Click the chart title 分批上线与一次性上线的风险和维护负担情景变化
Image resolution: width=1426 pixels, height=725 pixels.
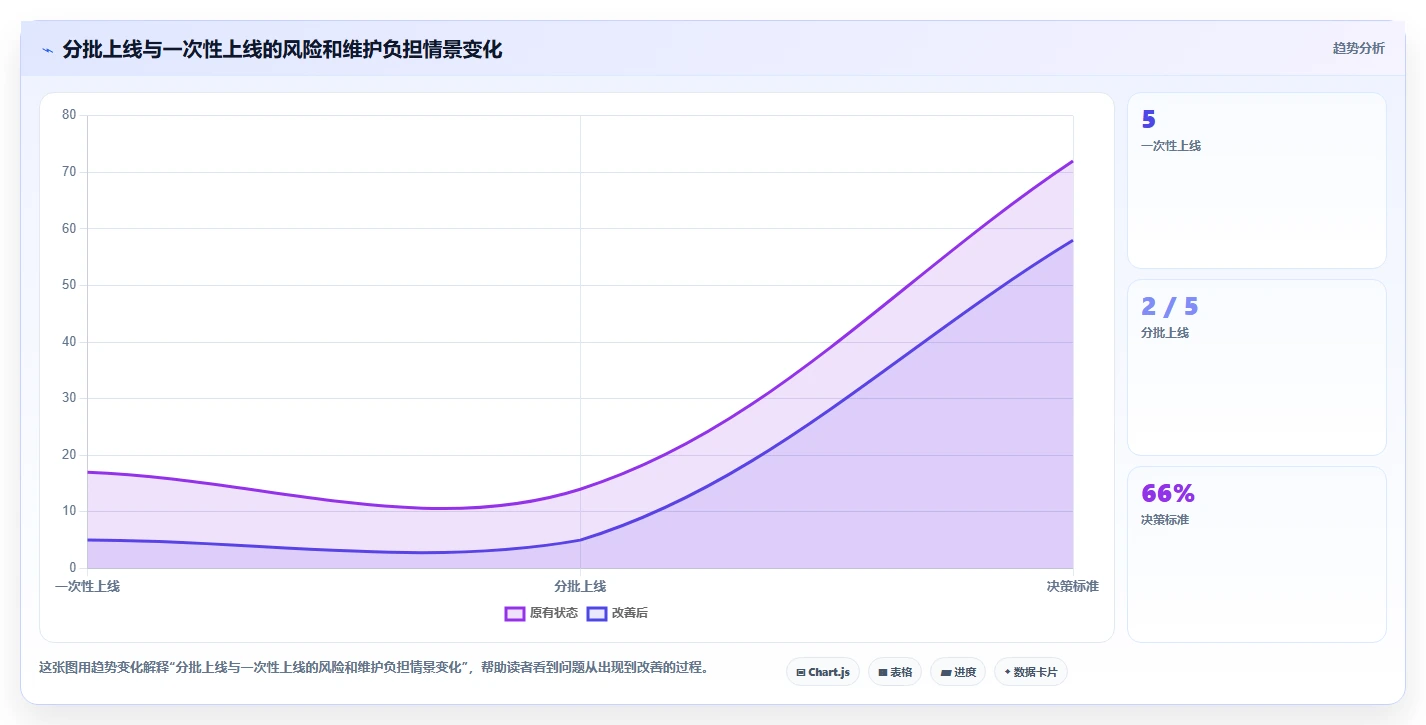pyautogui.click(x=282, y=49)
